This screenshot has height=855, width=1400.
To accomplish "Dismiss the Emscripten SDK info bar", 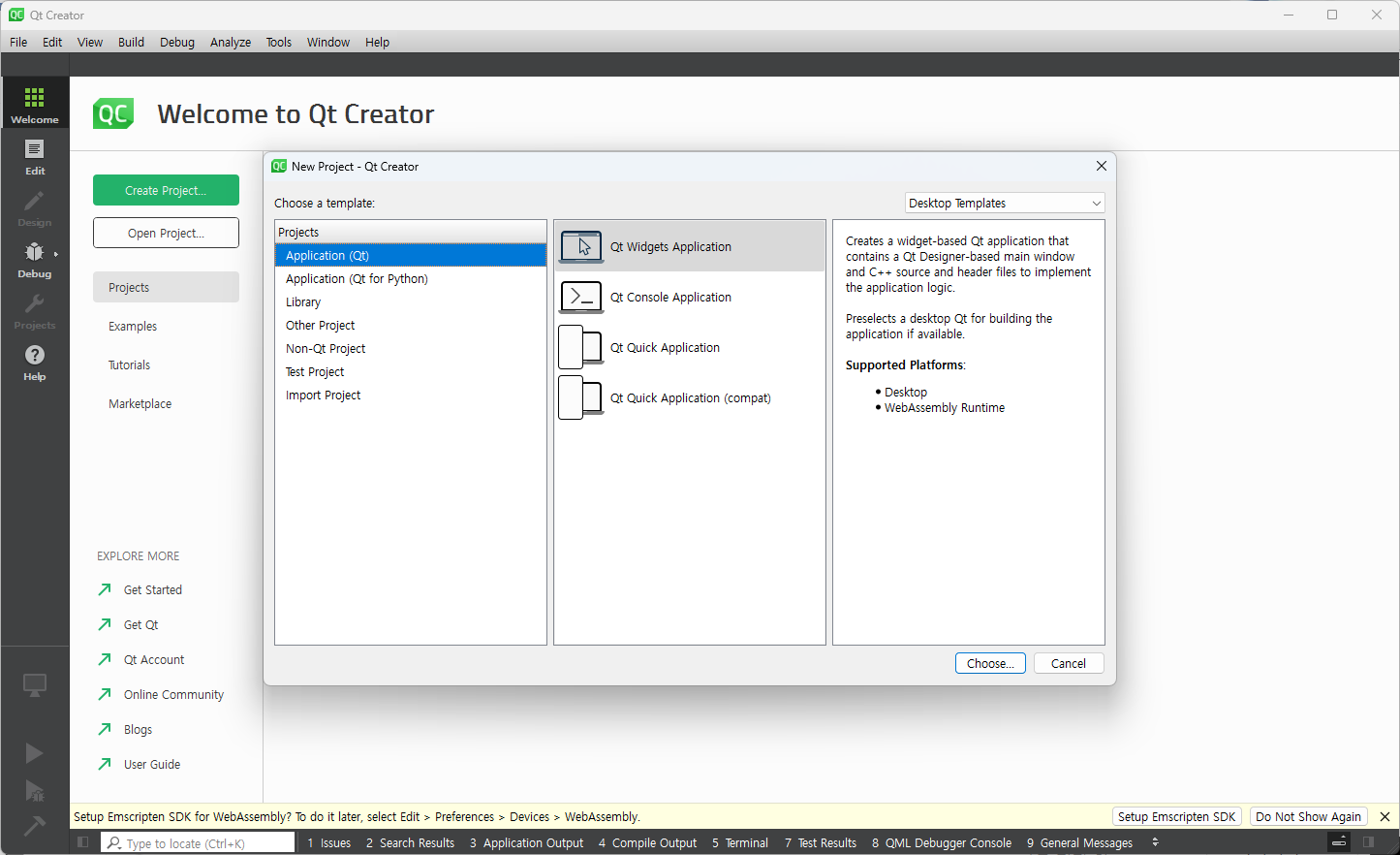I will [x=1384, y=816].
